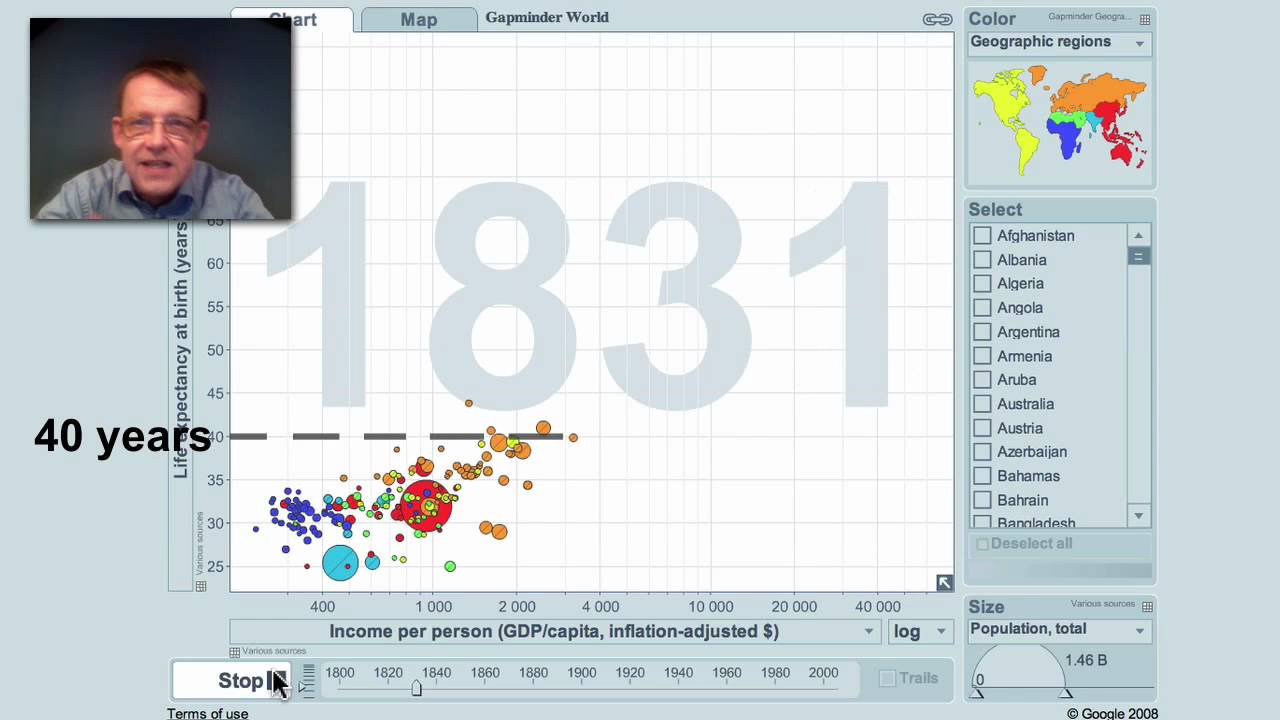Viewport: 1280px width, 720px height.
Task: Open the log scale dropdown
Action: (x=920, y=631)
